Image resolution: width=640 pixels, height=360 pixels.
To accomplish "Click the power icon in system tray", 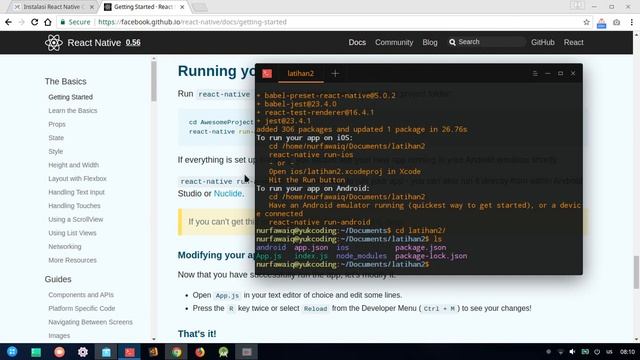I will [597, 352].
